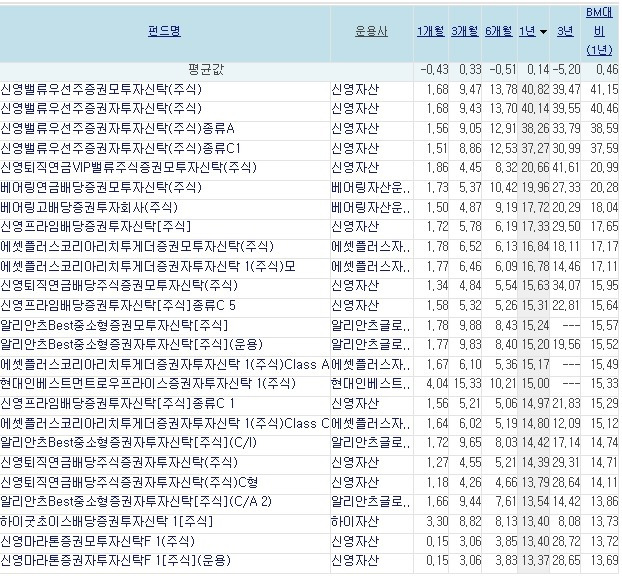
Task: Select fund 신영퇴직연금배당주식증권자투자신탁(주식) without C형
Action: [119, 463]
